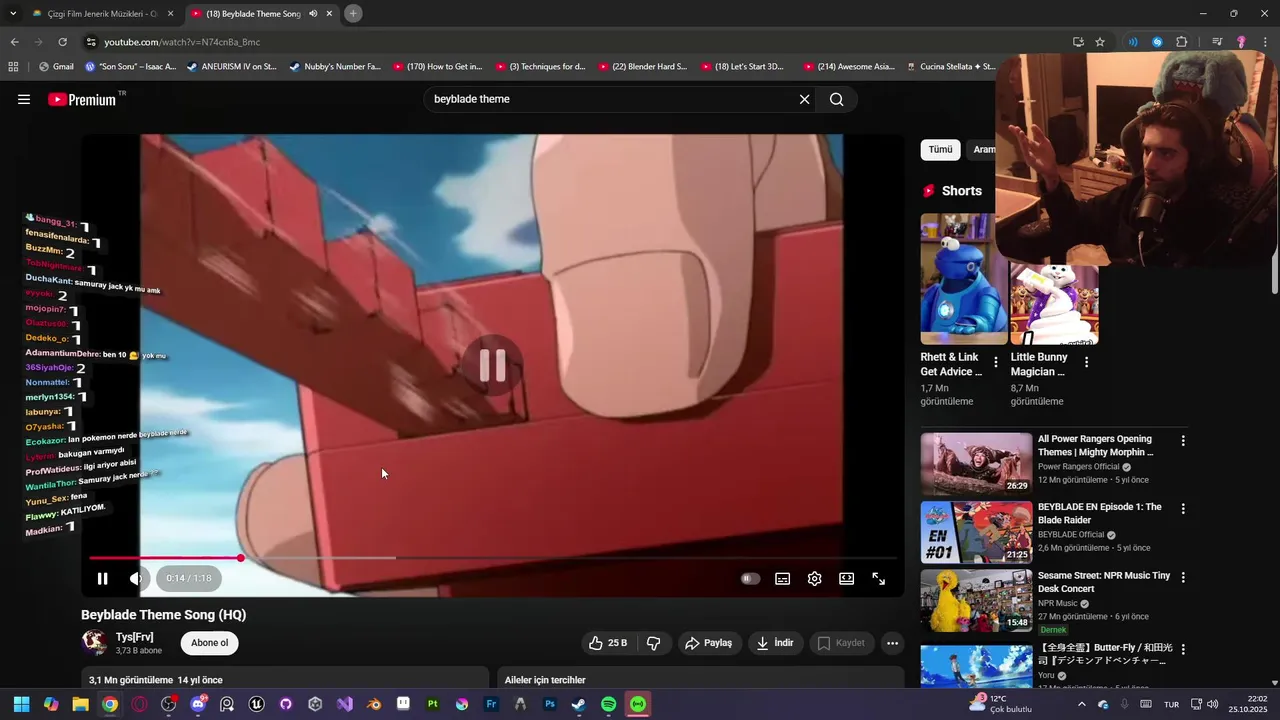
Task: Open player settings gear
Action: [x=815, y=578]
